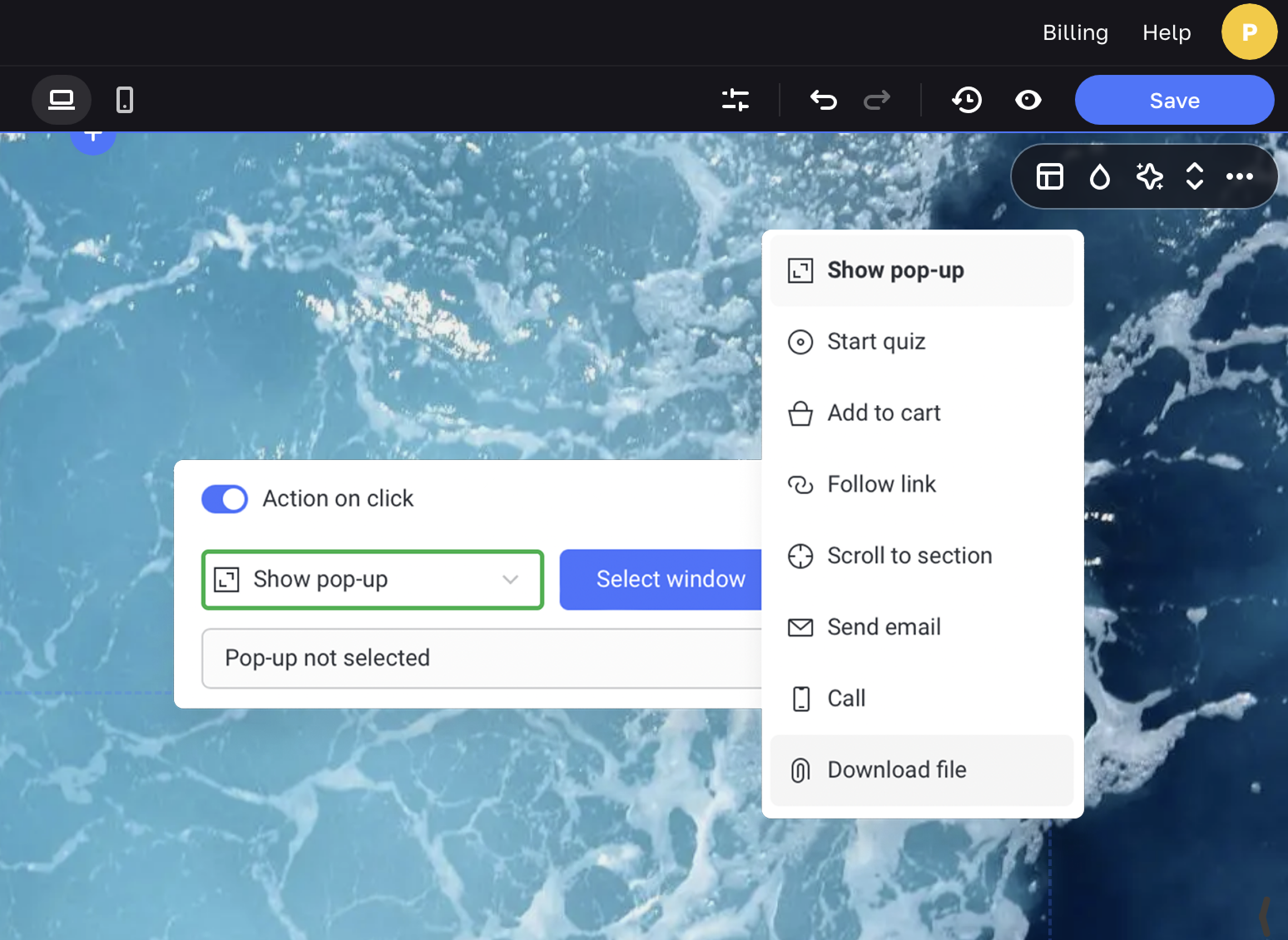This screenshot has width=1288, height=940.
Task: Undo the last change
Action: click(x=823, y=100)
